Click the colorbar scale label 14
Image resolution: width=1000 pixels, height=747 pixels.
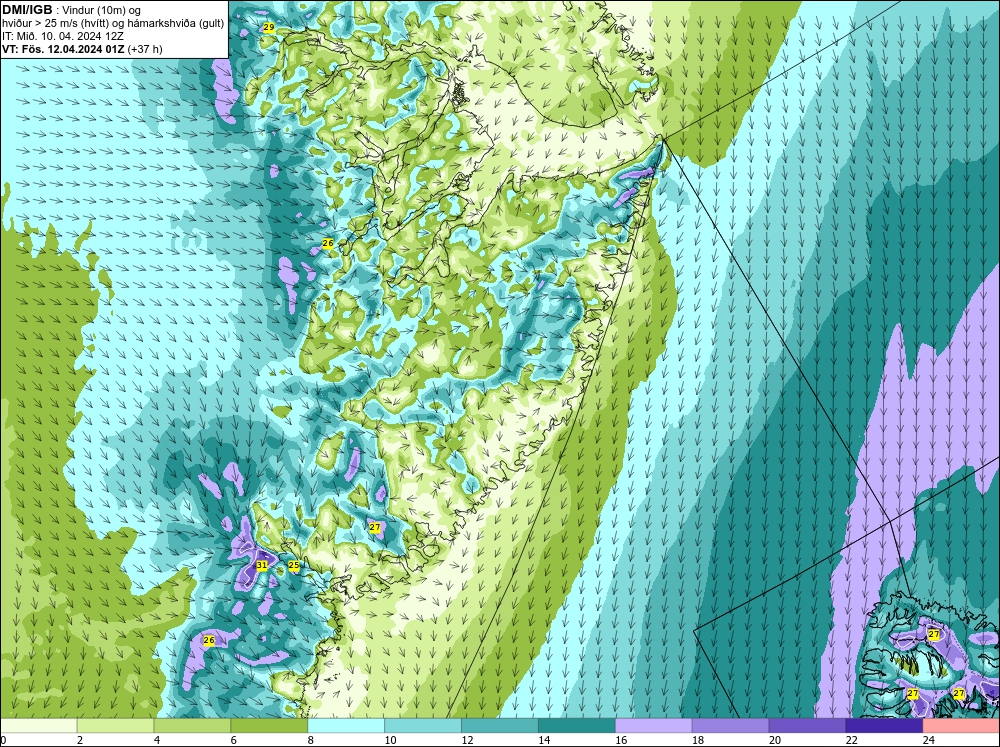[x=544, y=740]
